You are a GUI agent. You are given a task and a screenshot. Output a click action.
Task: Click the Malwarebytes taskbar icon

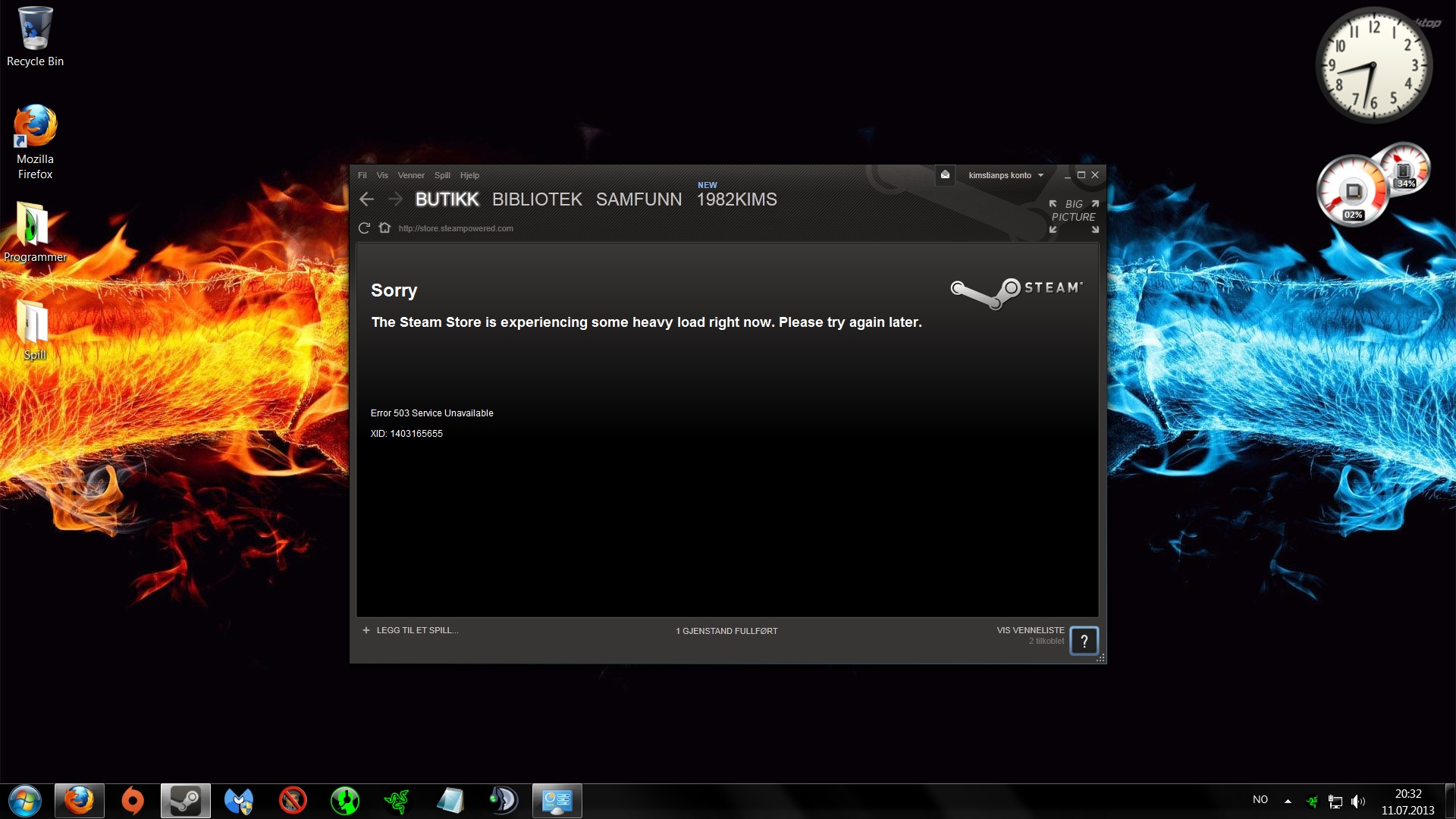[x=239, y=801]
